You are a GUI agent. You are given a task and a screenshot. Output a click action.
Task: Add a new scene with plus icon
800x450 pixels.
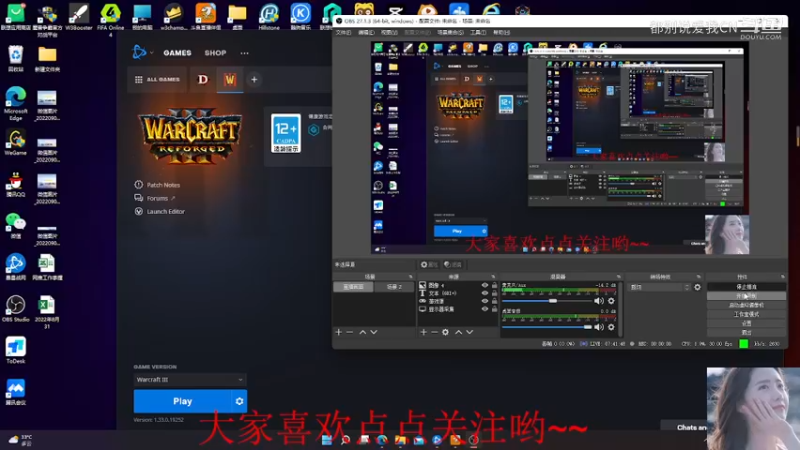pyautogui.click(x=338, y=332)
